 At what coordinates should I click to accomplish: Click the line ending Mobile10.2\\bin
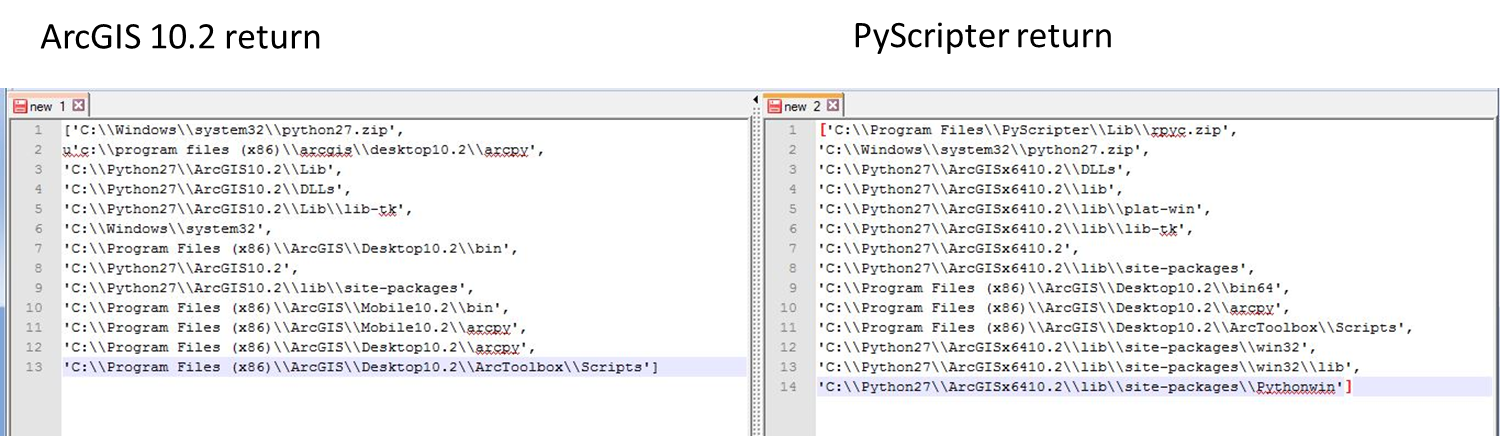coord(286,307)
